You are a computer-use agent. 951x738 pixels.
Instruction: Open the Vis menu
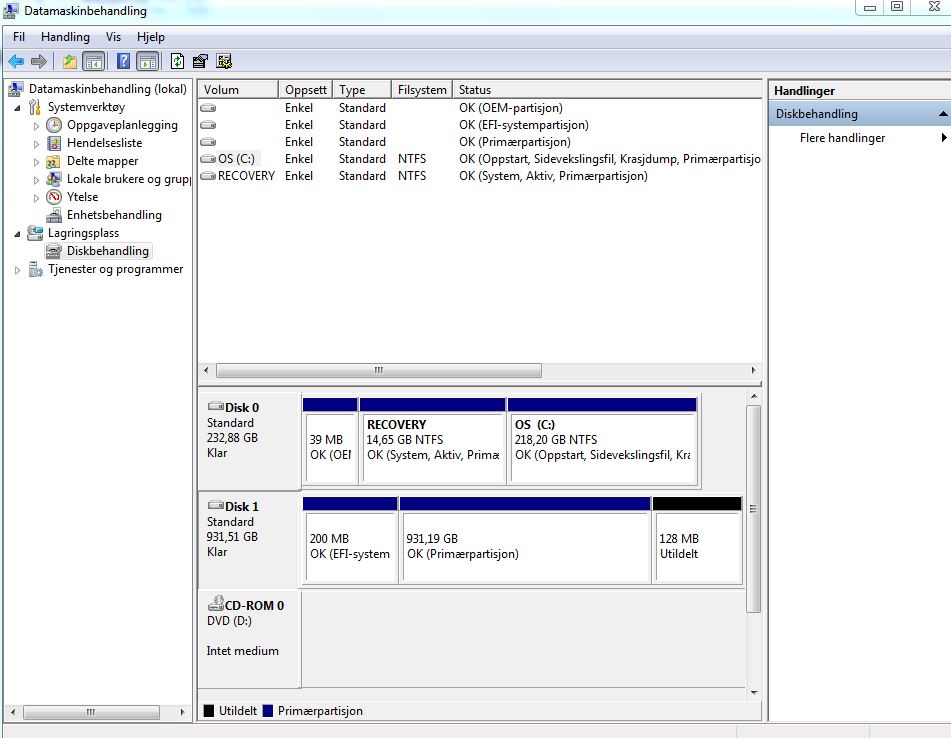[113, 37]
